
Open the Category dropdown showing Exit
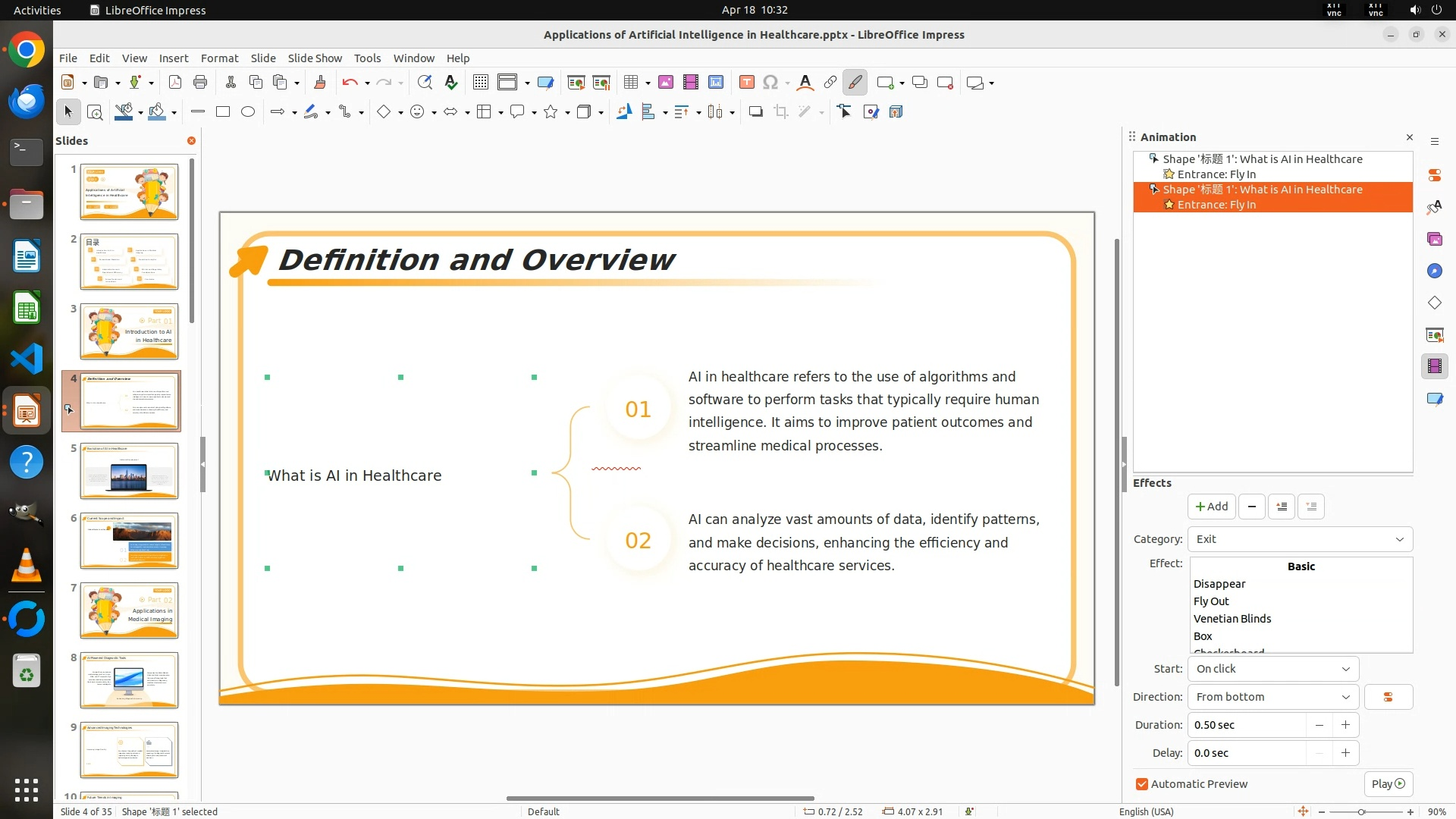coord(1300,539)
